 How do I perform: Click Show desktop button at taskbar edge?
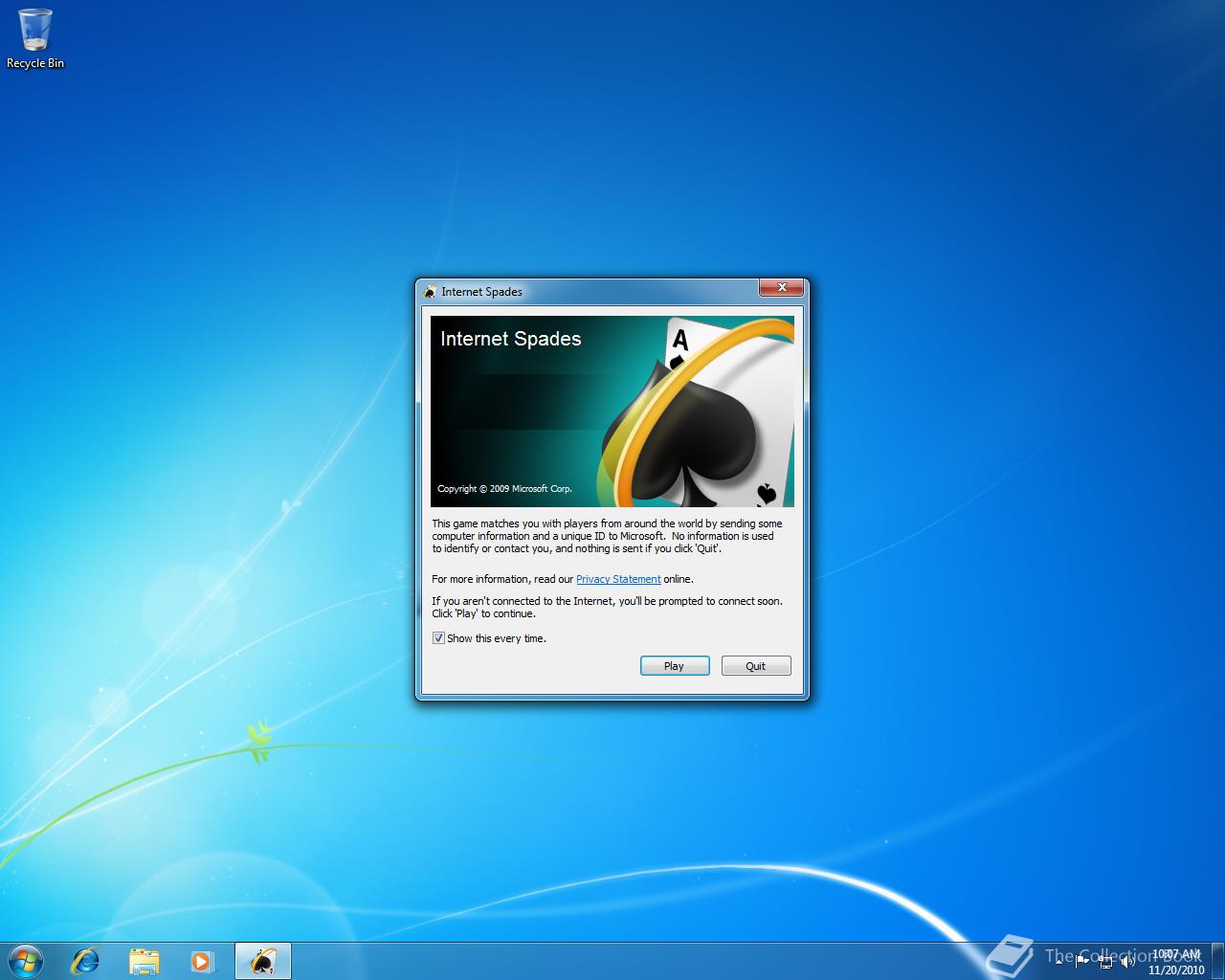pos(1218,961)
